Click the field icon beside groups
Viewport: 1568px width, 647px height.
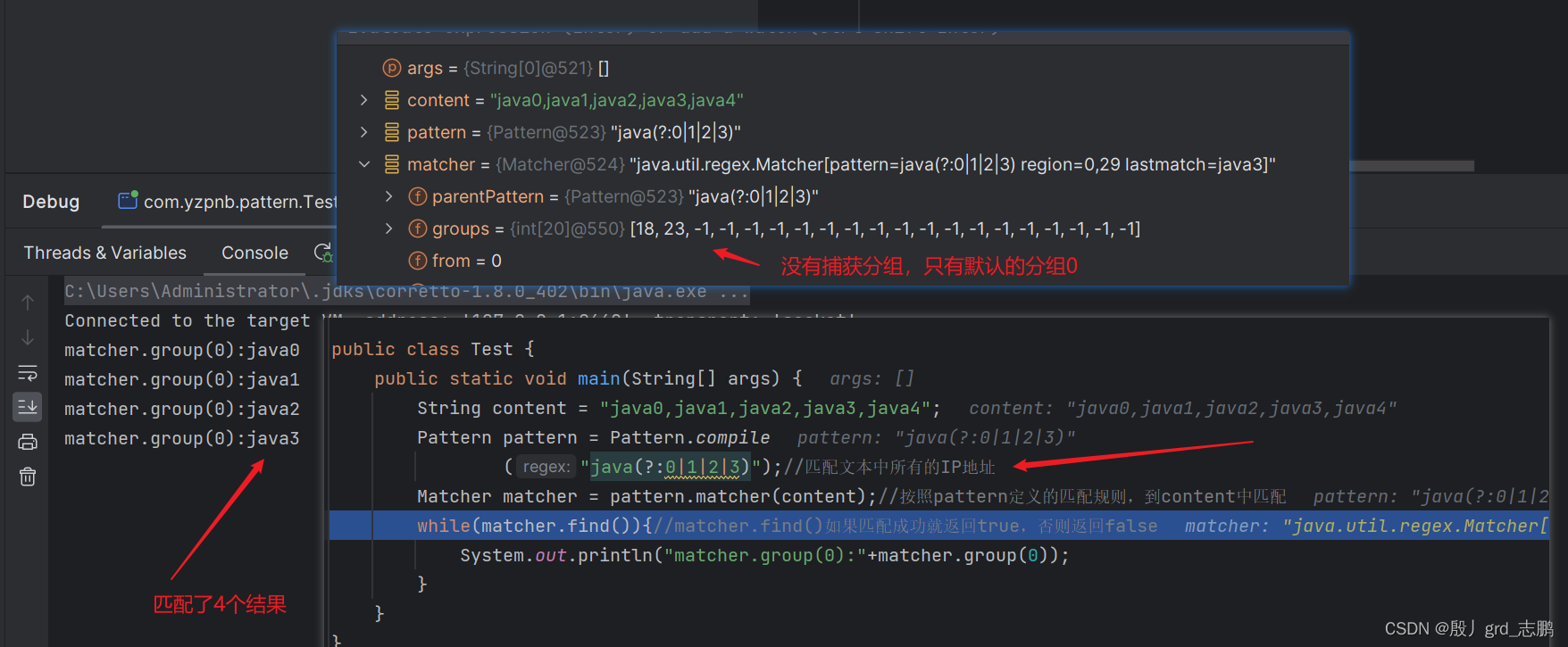[x=417, y=228]
